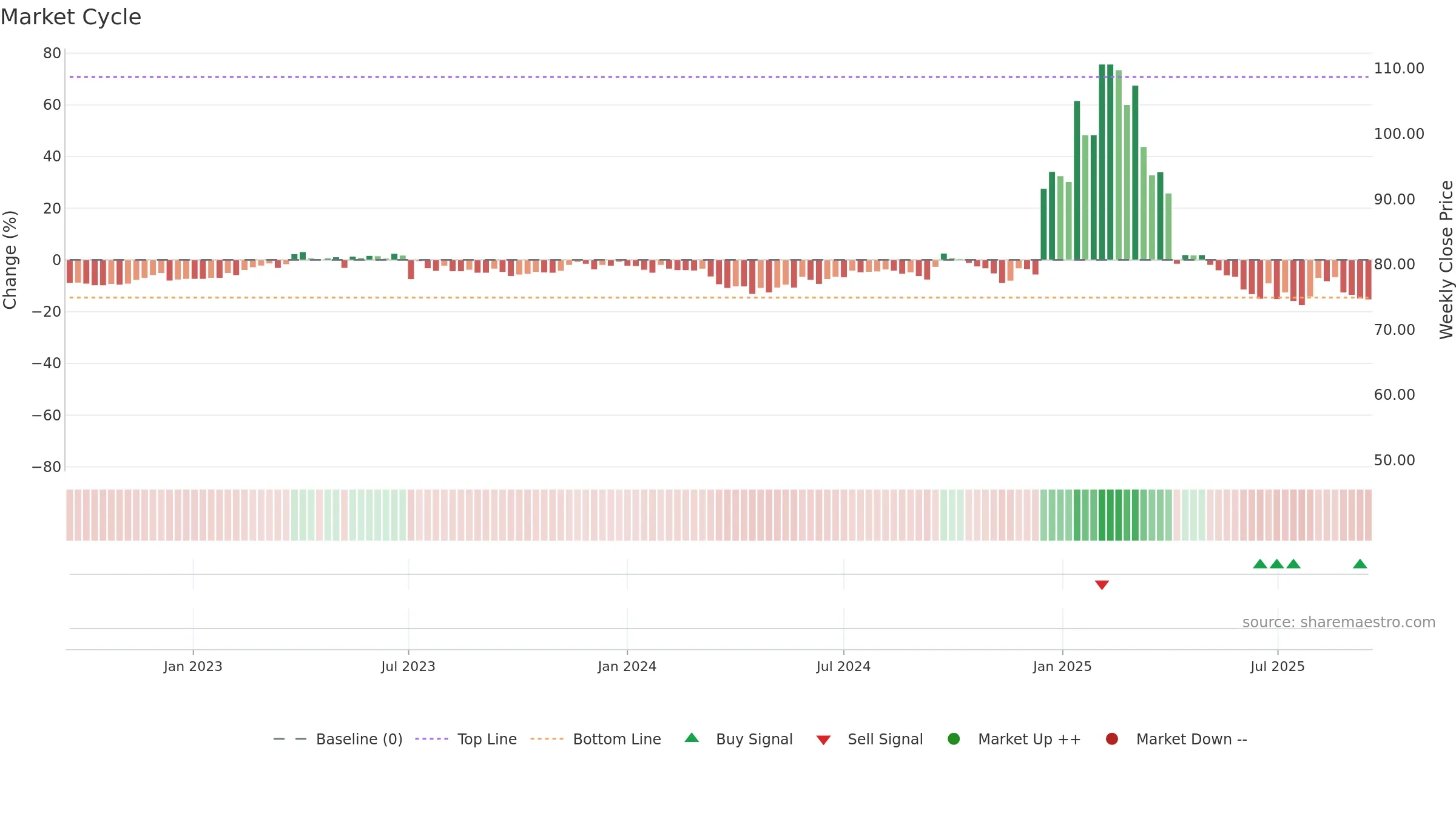The image size is (1456, 819).
Task: Click the Change (%) axis title
Action: pyautogui.click(x=10, y=260)
